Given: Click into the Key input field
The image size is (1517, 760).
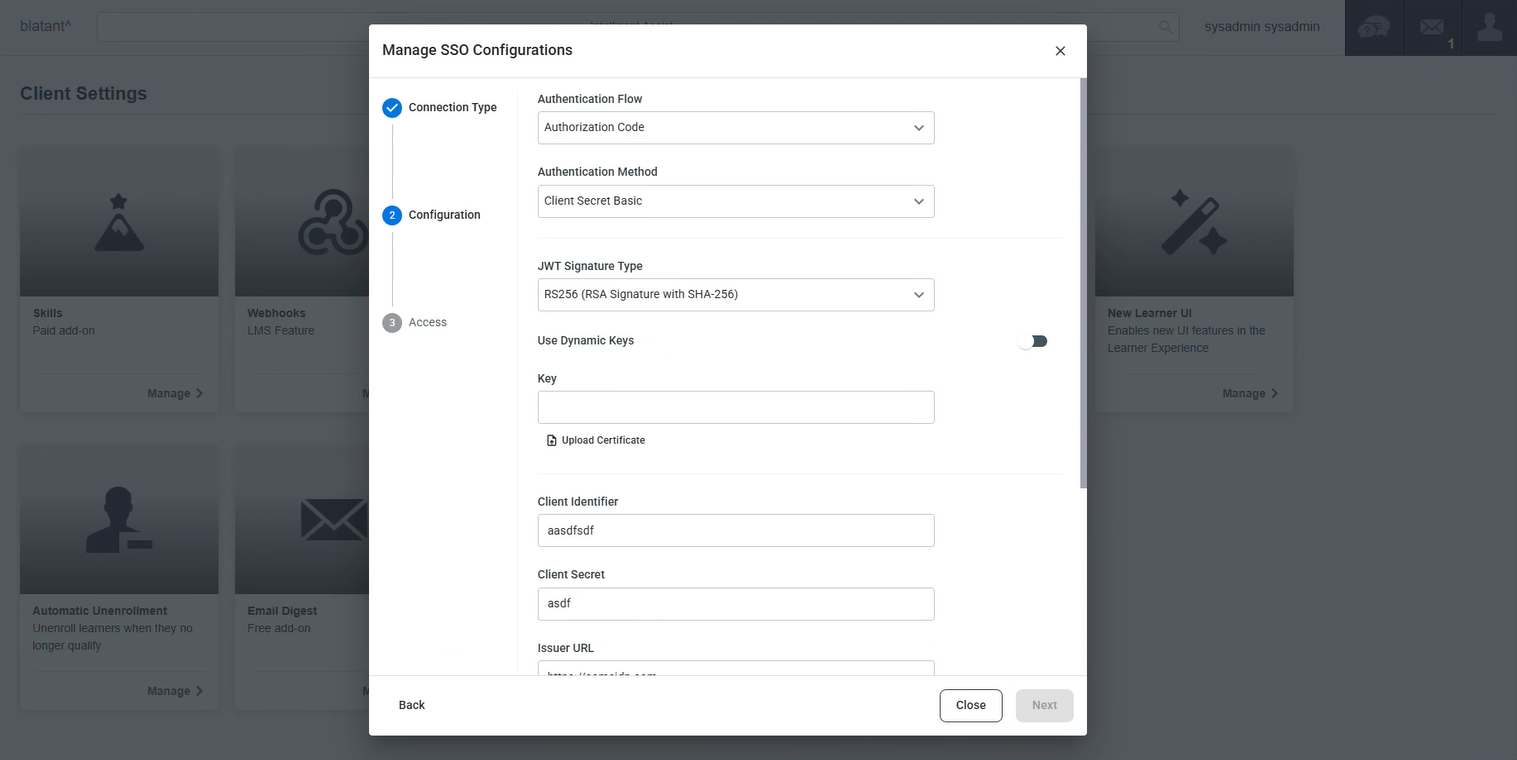Looking at the screenshot, I should tap(736, 407).
